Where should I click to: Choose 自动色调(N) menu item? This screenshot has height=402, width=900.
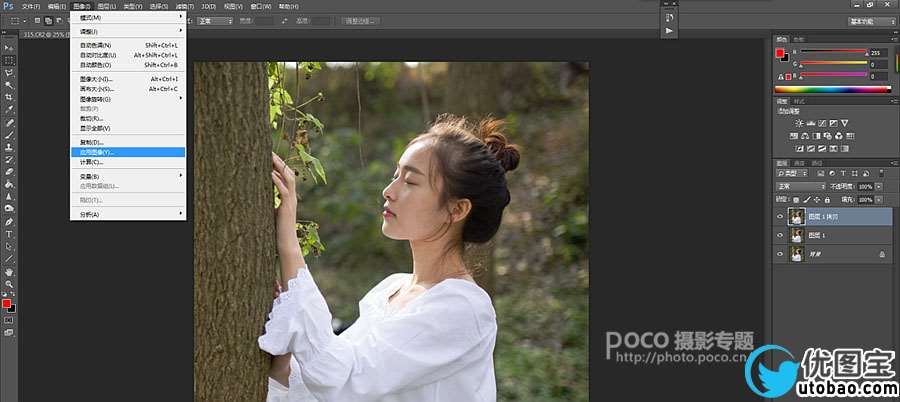pyautogui.click(x=127, y=45)
